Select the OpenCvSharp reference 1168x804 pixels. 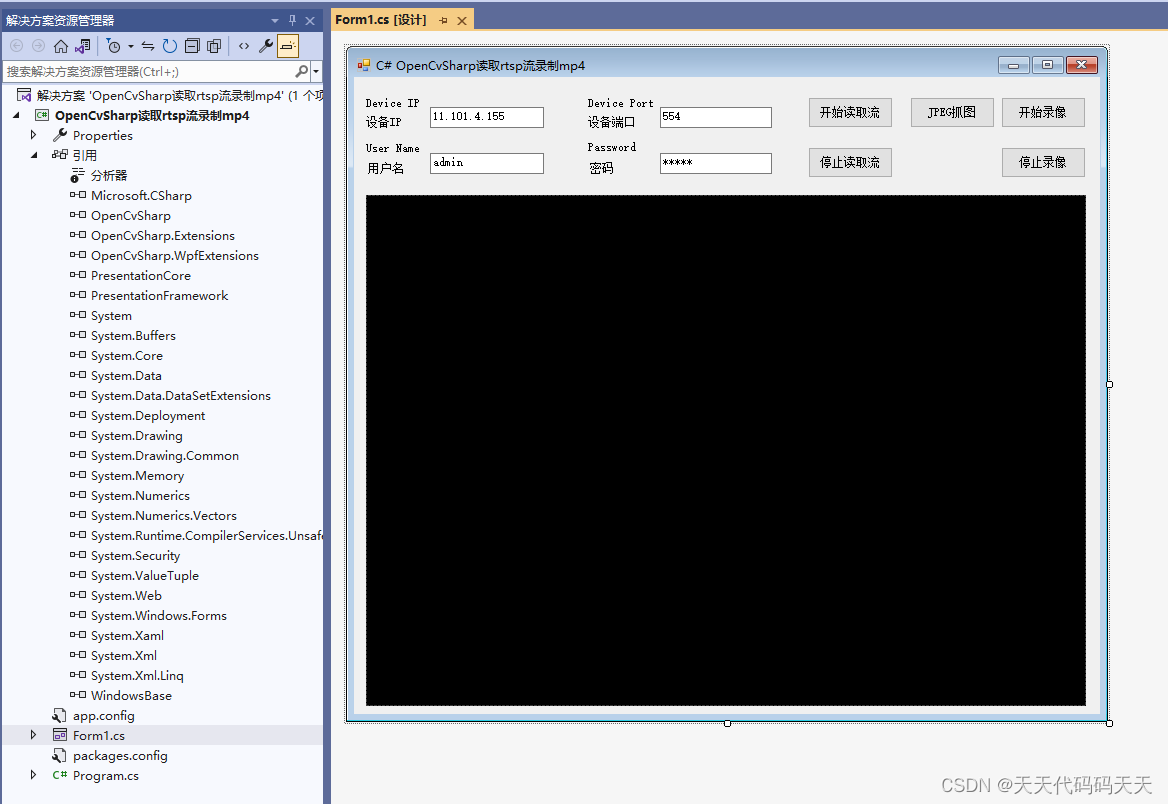click(130, 215)
